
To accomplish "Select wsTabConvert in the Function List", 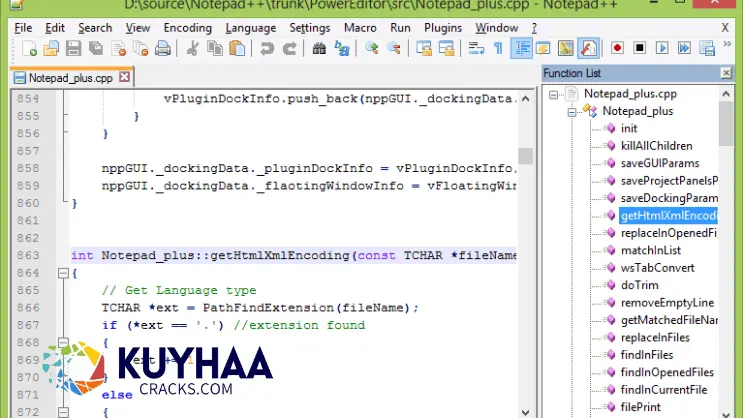I will pos(657,268).
